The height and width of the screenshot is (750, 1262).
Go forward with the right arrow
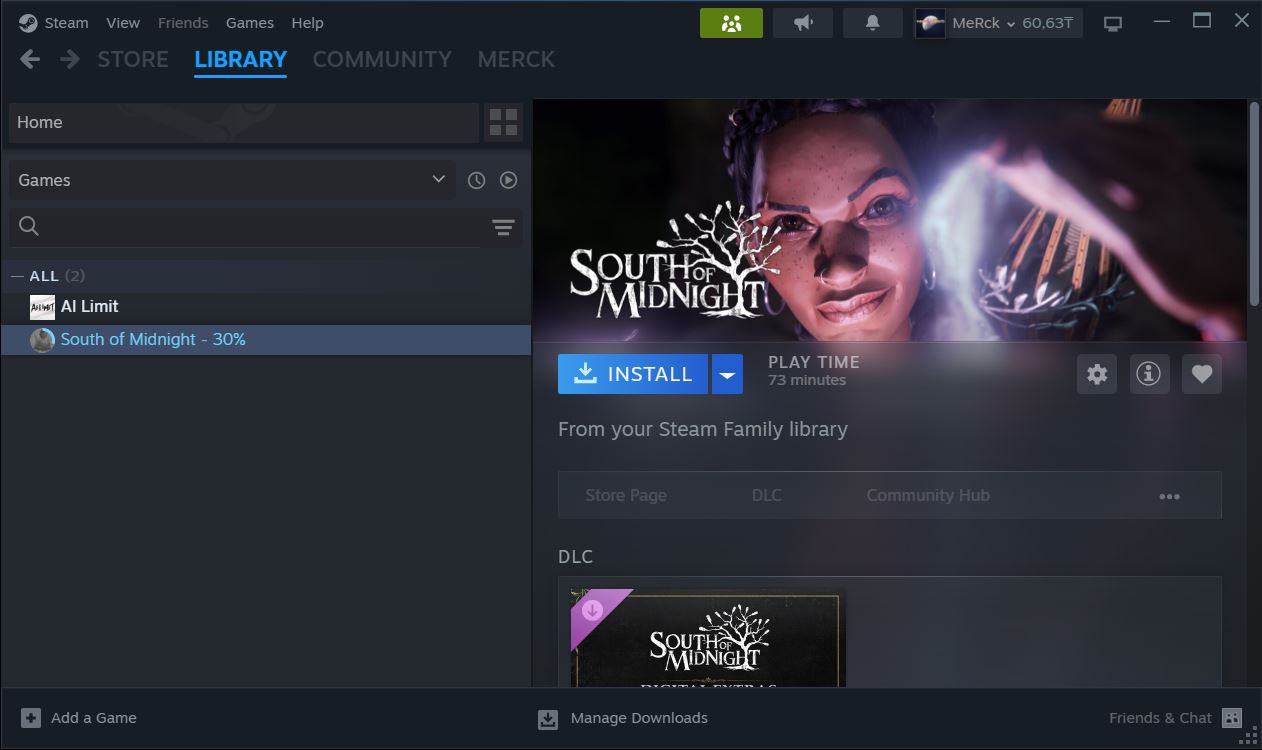click(69, 59)
